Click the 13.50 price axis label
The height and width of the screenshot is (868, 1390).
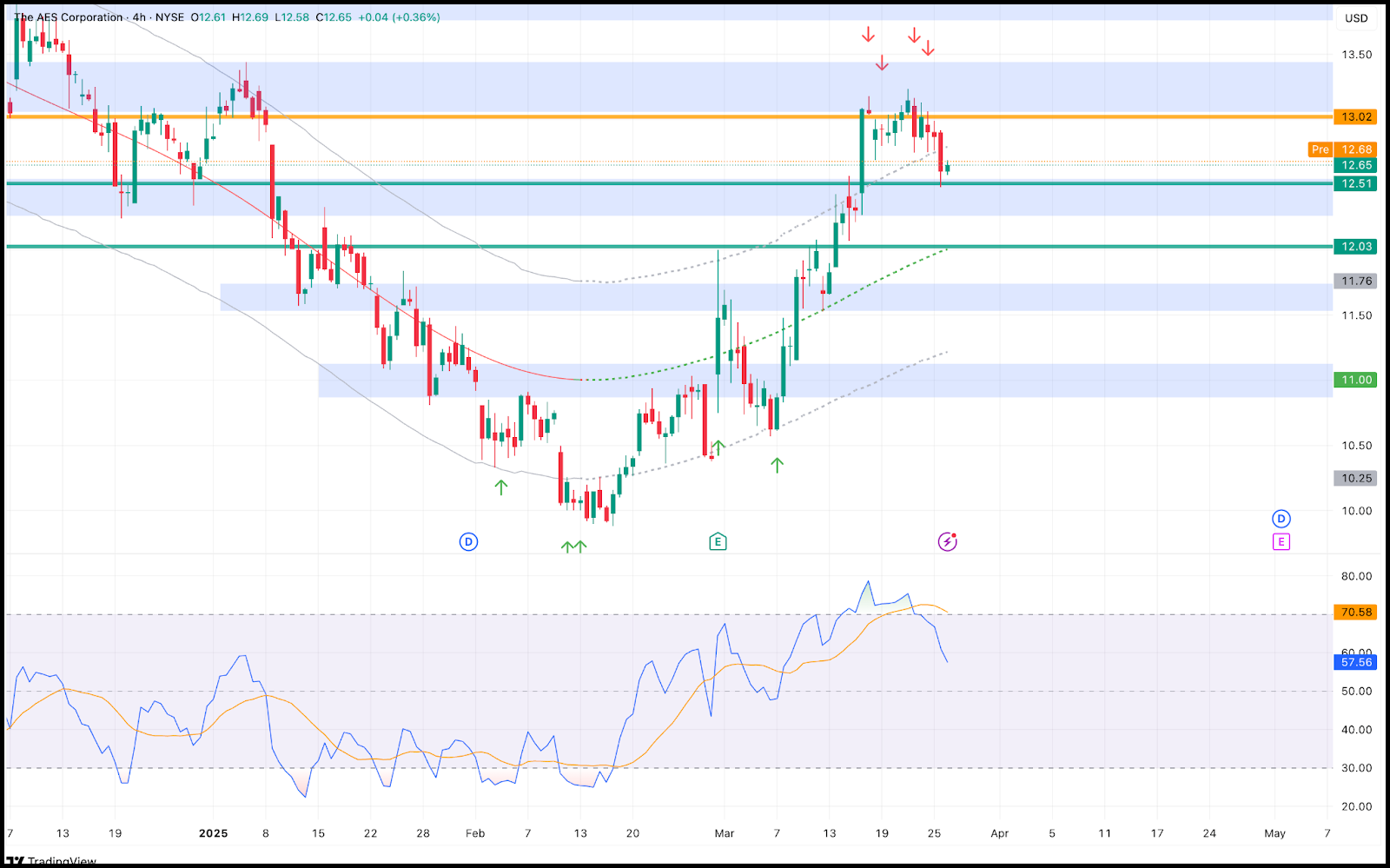pos(1356,55)
